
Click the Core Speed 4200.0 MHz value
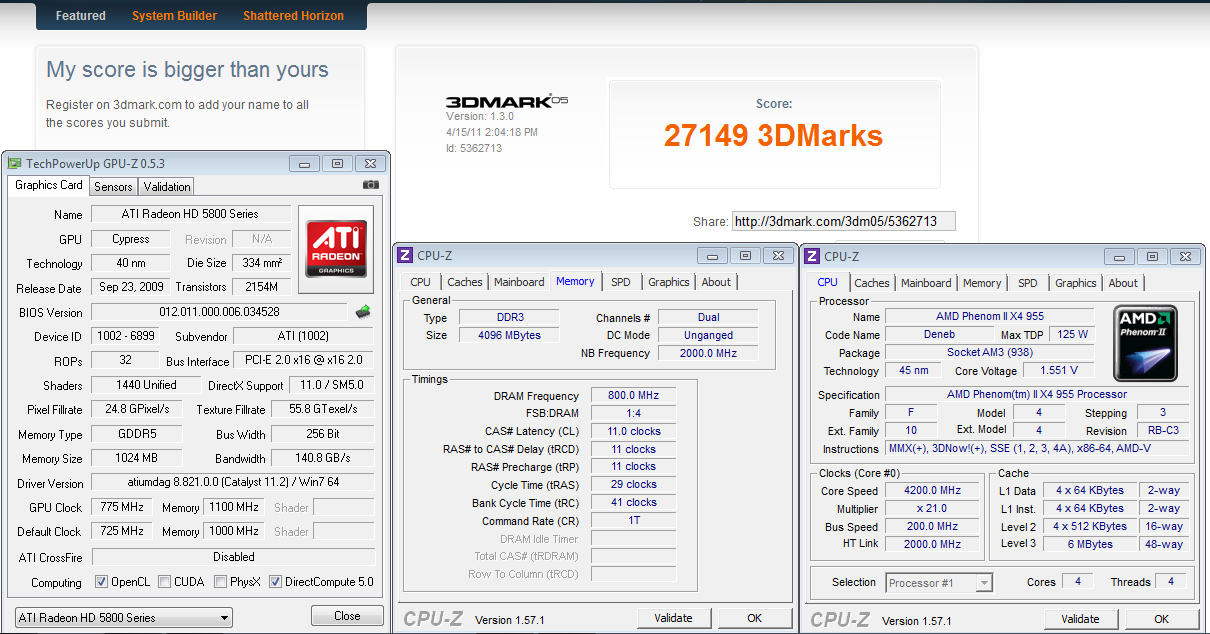[933, 491]
